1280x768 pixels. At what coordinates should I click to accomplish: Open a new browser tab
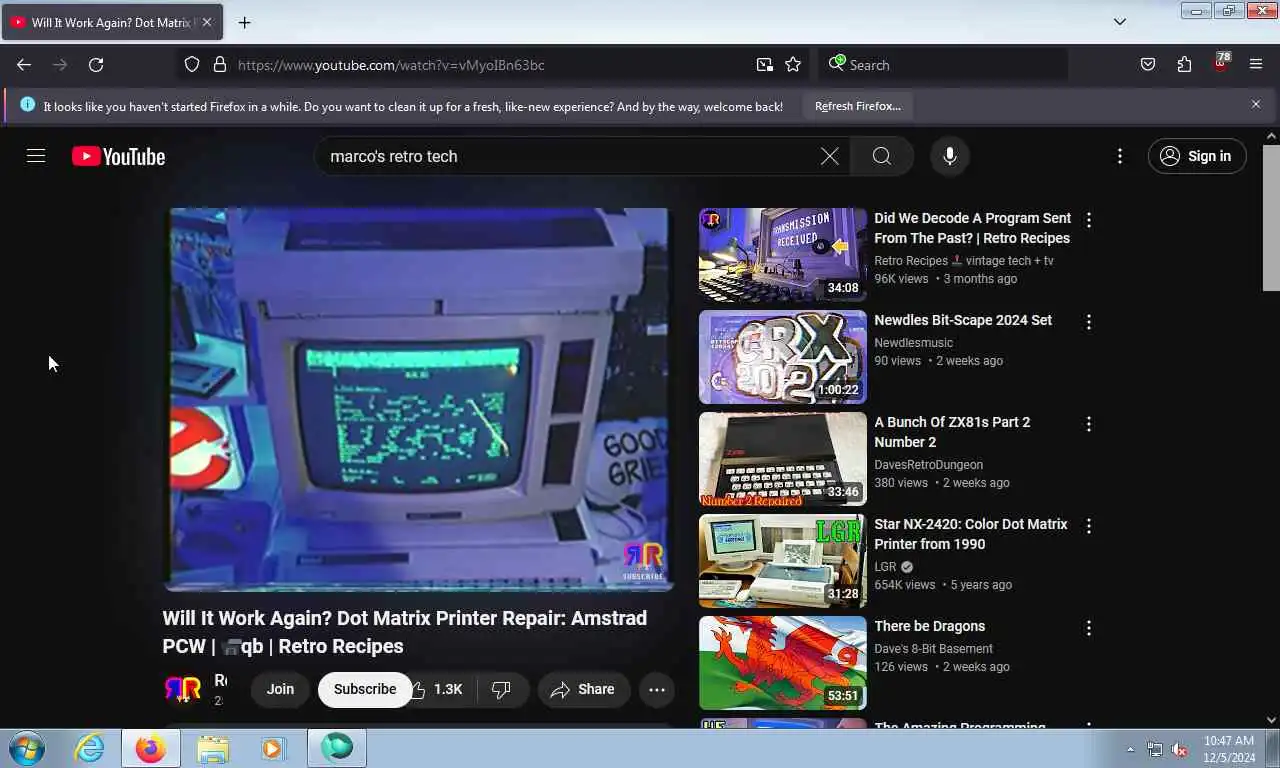244,22
